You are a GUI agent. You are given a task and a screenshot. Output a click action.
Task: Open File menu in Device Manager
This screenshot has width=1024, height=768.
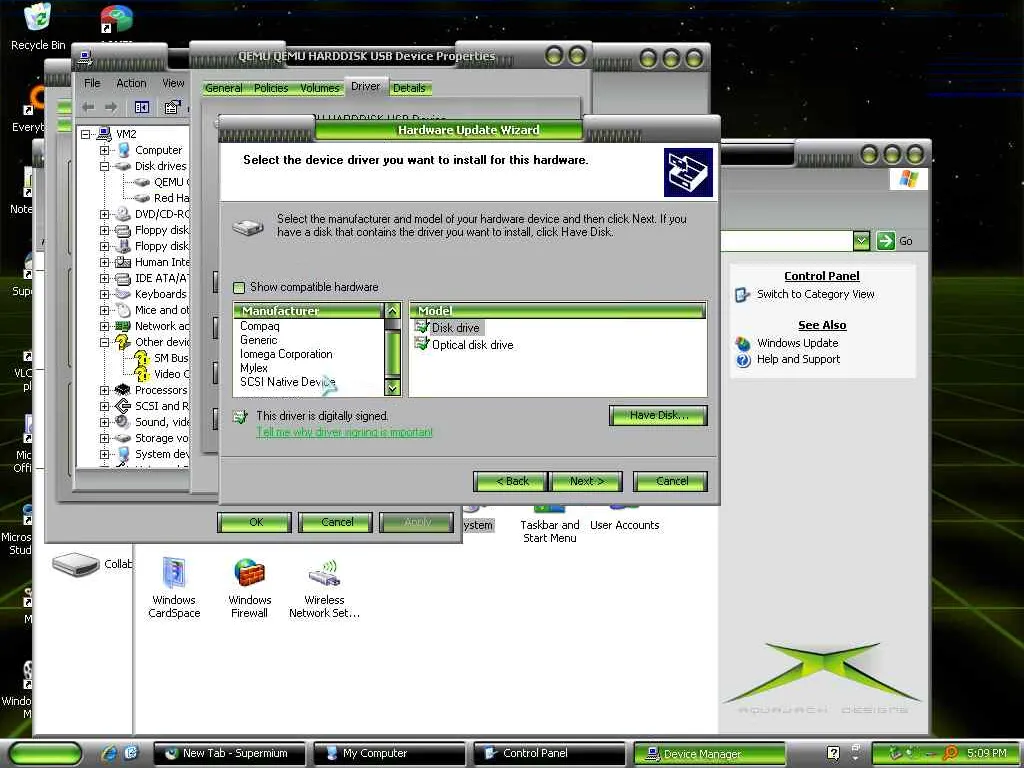point(92,83)
